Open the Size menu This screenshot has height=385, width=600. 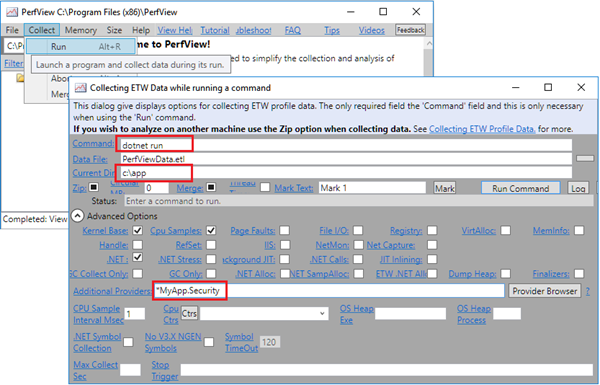click(114, 30)
